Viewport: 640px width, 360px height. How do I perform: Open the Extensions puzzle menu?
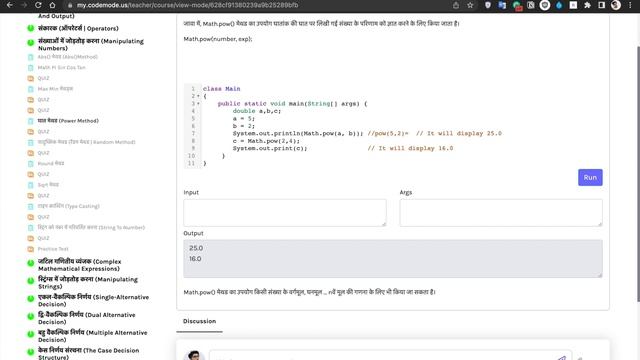click(x=587, y=5)
